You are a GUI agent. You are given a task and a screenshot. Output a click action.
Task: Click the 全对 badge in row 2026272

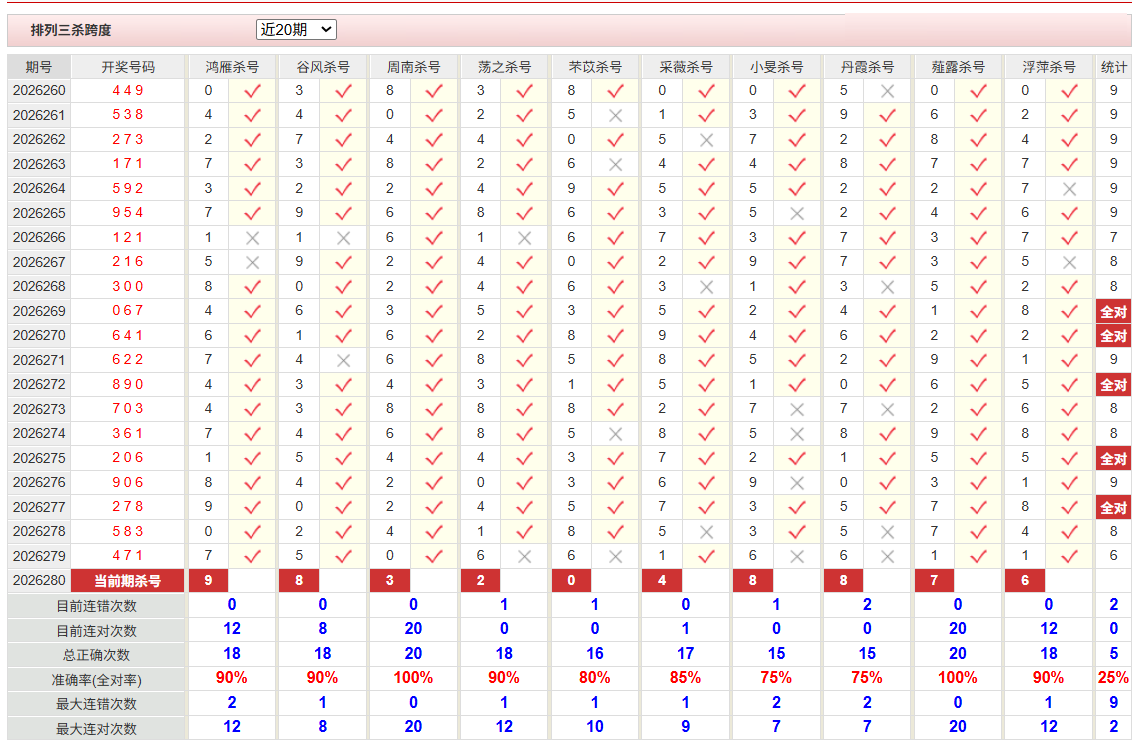[x=1113, y=385]
